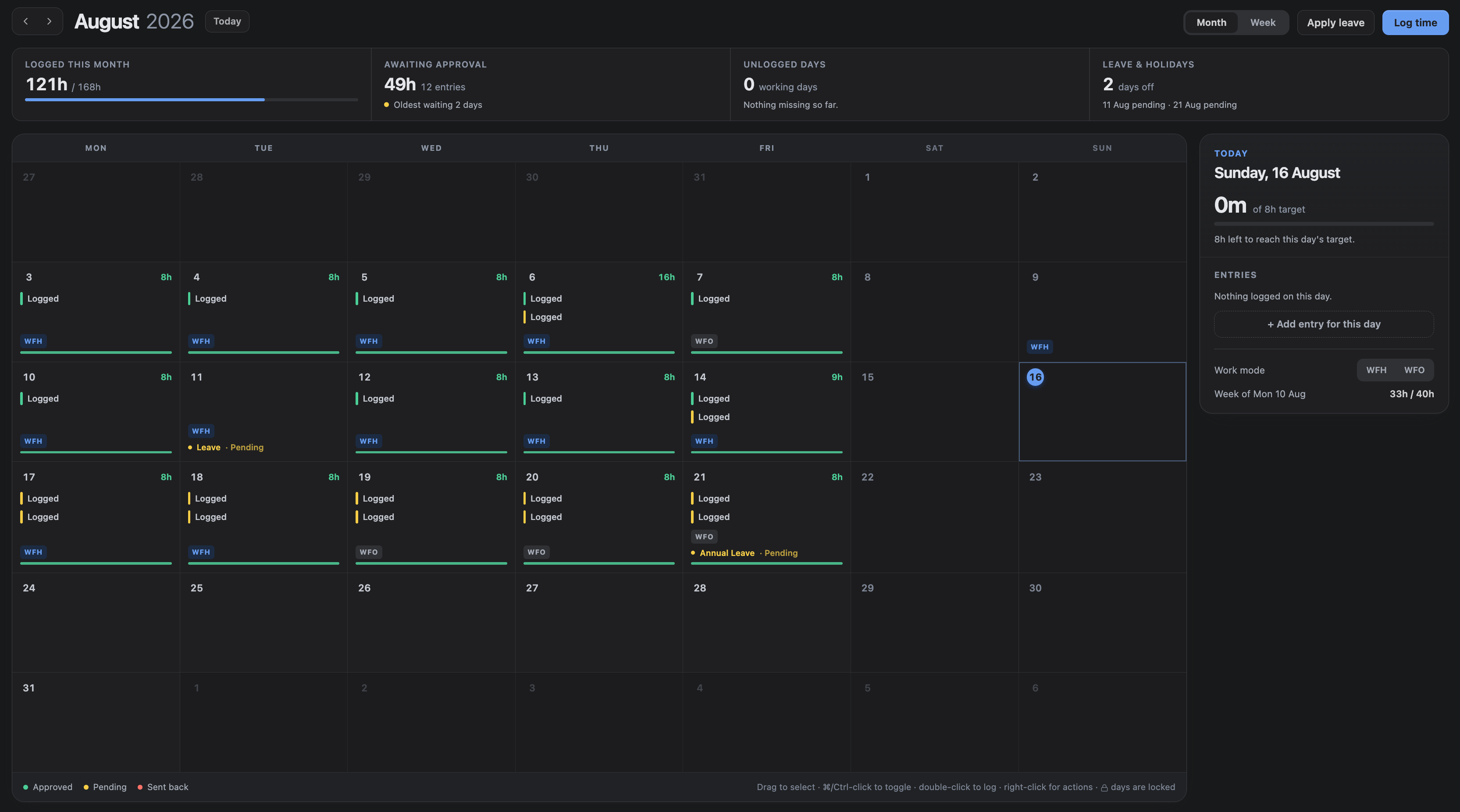Click the WFH badge on 11 August
This screenshot has width=1460, height=812.
201,431
